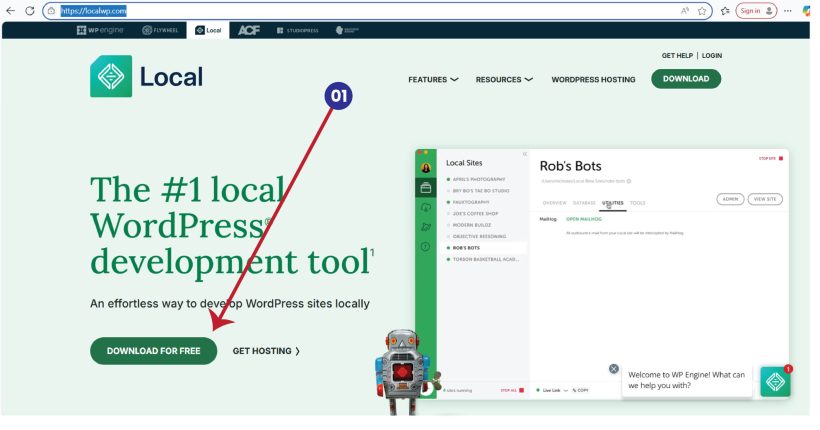Switch to ACF brand tab

[249, 30]
